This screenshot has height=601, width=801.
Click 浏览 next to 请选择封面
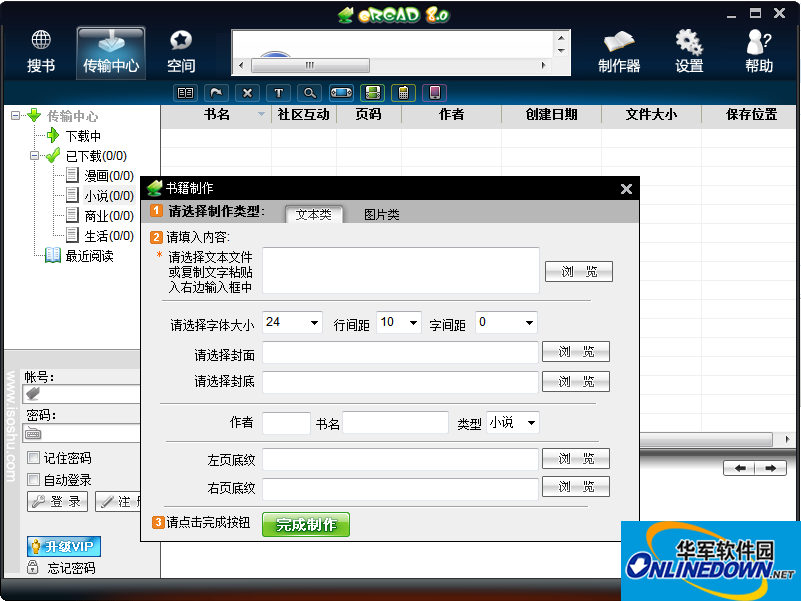tap(575, 352)
